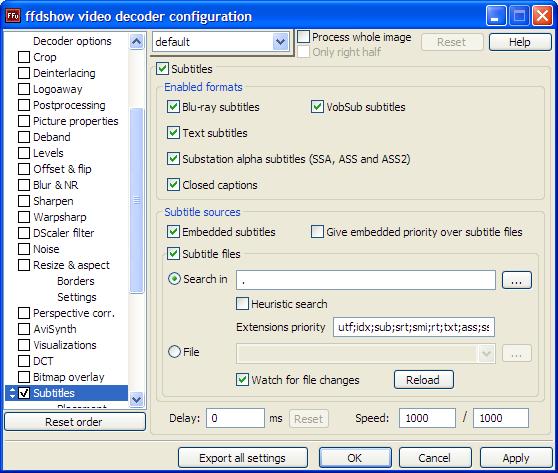Click the Delay input field

(x=235, y=418)
